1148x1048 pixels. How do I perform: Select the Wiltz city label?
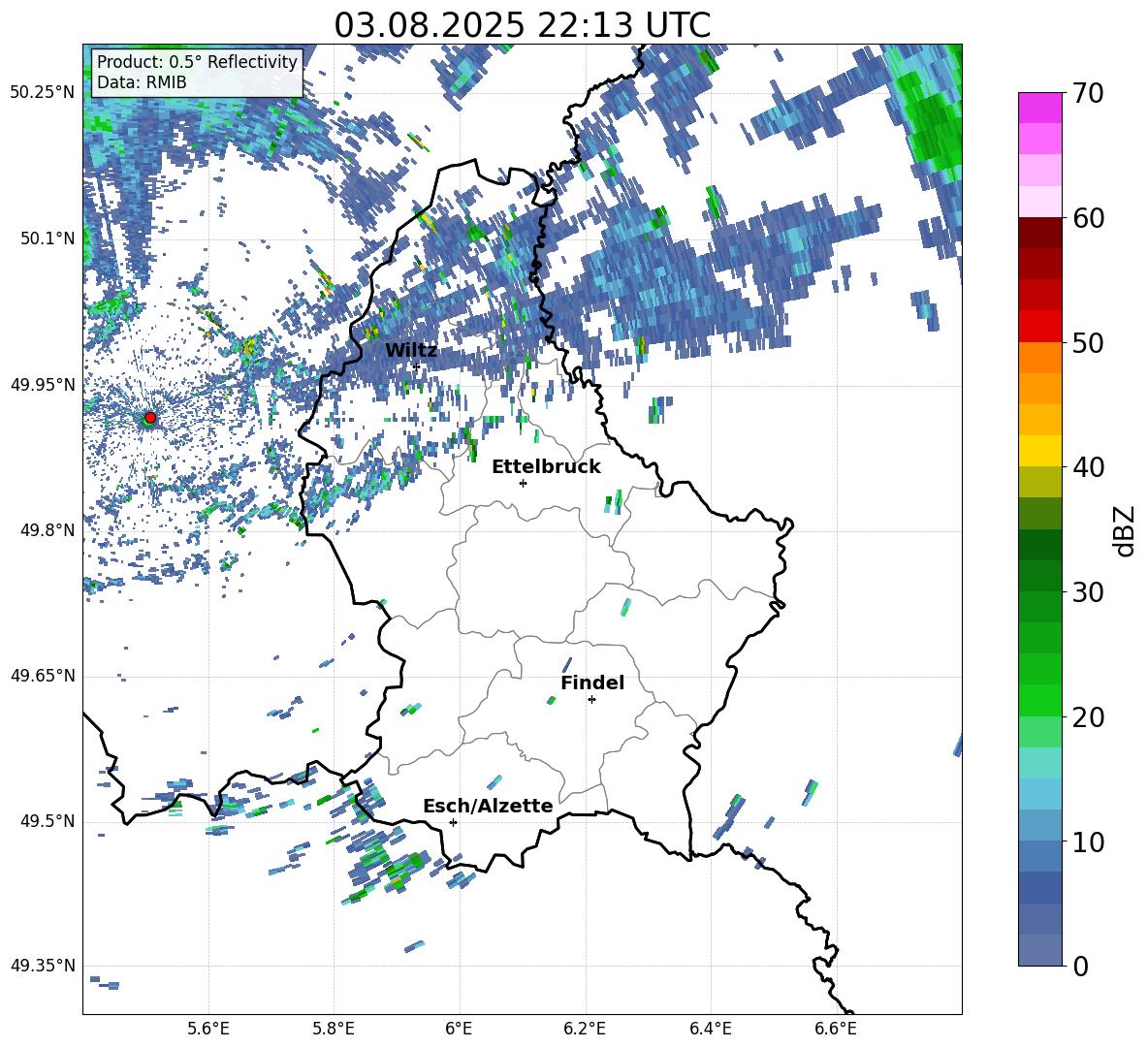coord(411,351)
